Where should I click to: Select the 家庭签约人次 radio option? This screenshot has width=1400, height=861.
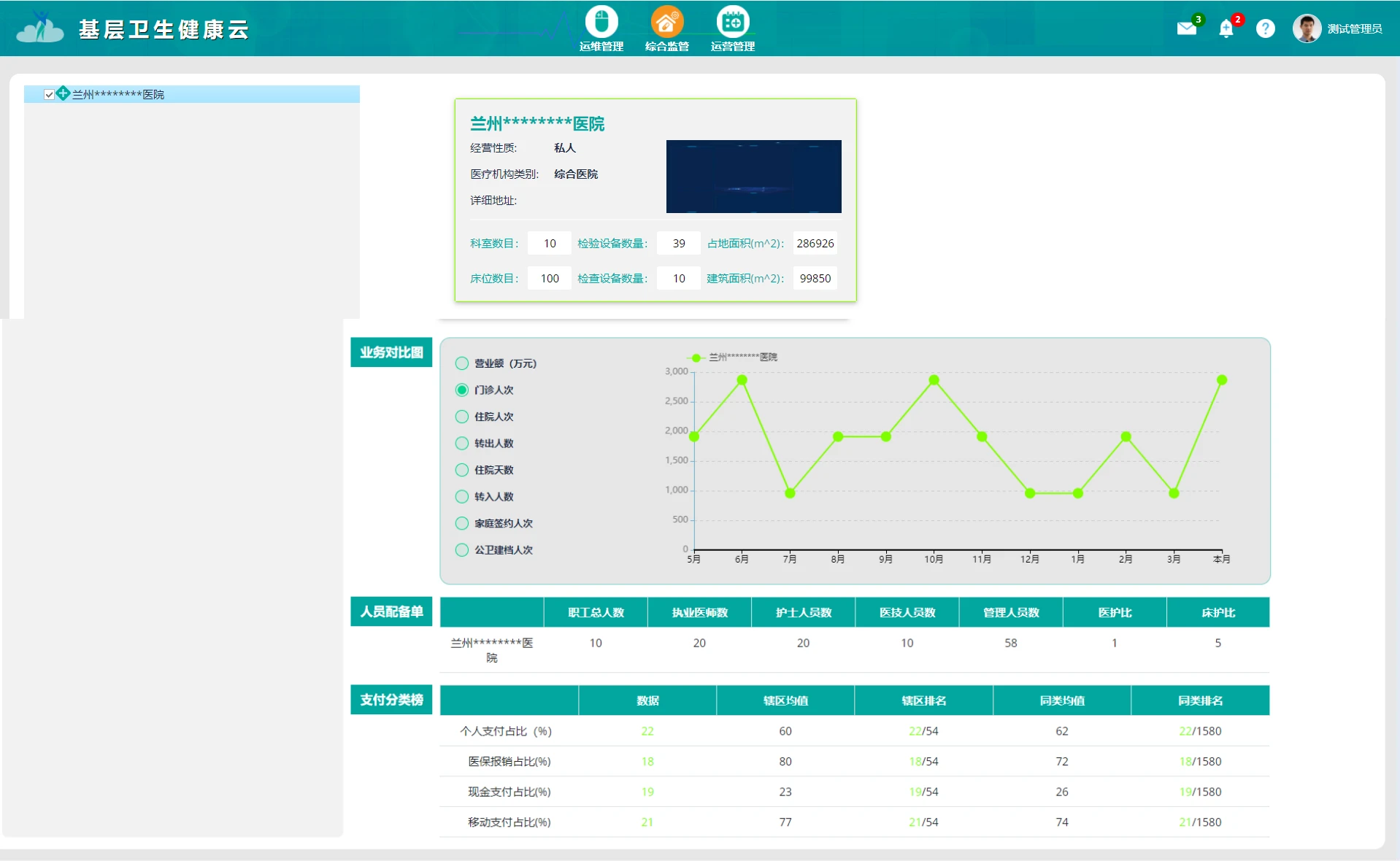pos(462,523)
